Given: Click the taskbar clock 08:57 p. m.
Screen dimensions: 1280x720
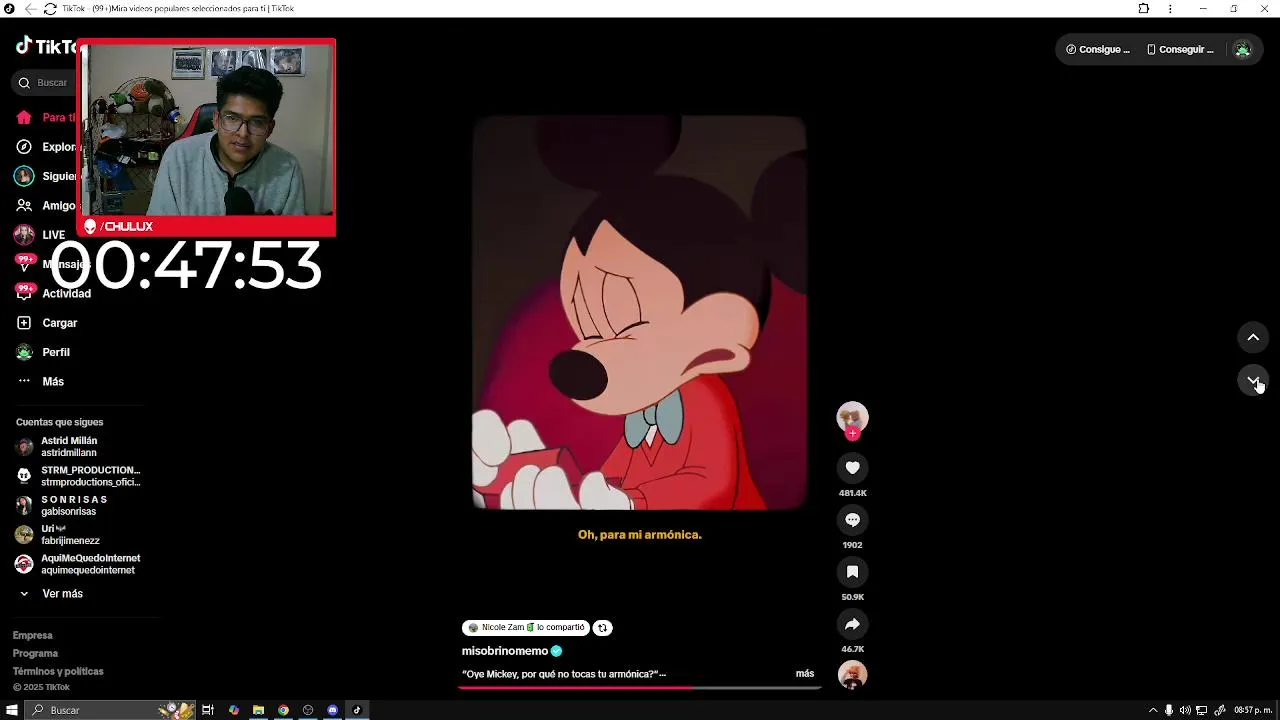Looking at the screenshot, I should coord(1253,710).
